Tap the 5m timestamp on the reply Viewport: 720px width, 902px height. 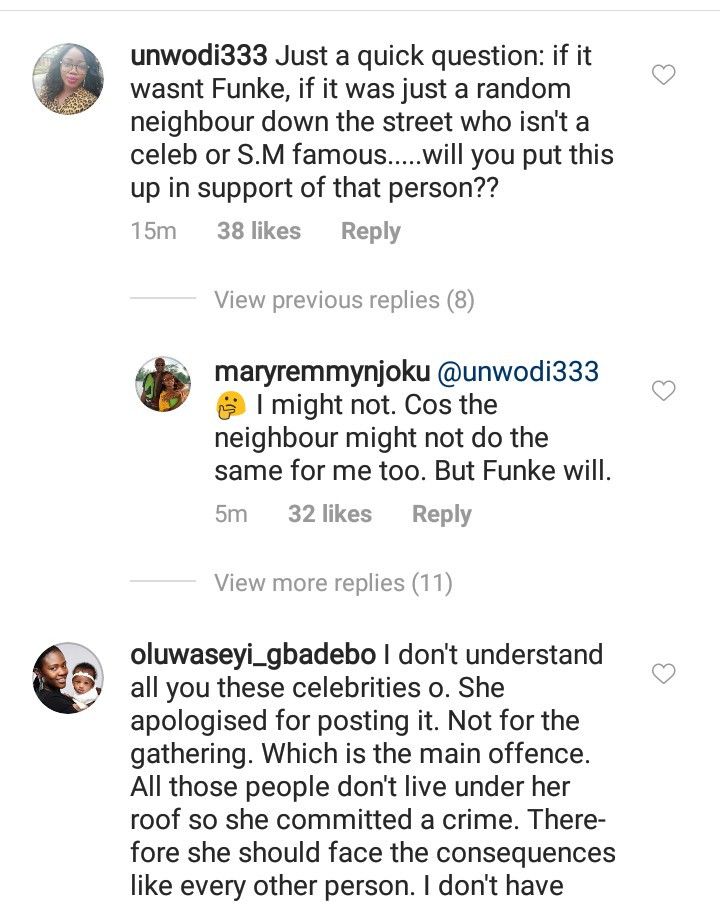click(231, 514)
